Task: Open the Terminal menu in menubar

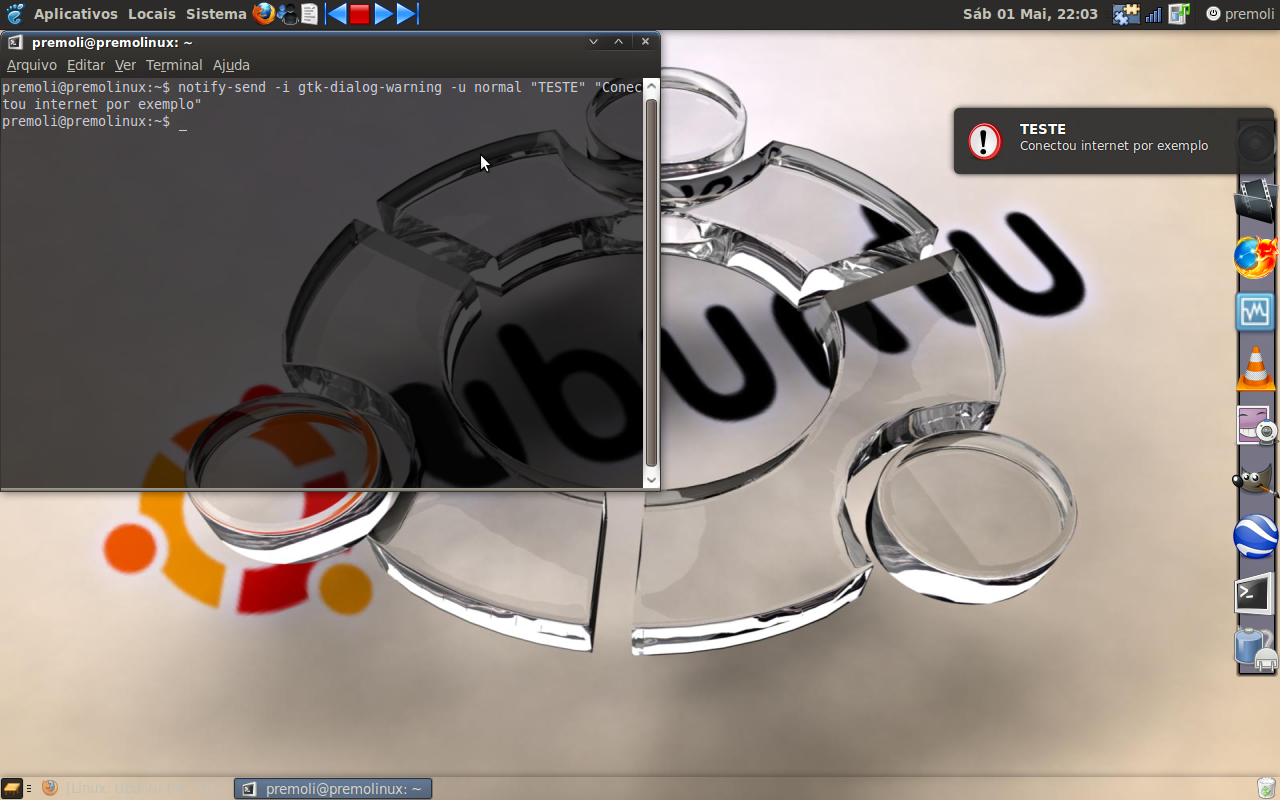Action: [x=174, y=65]
